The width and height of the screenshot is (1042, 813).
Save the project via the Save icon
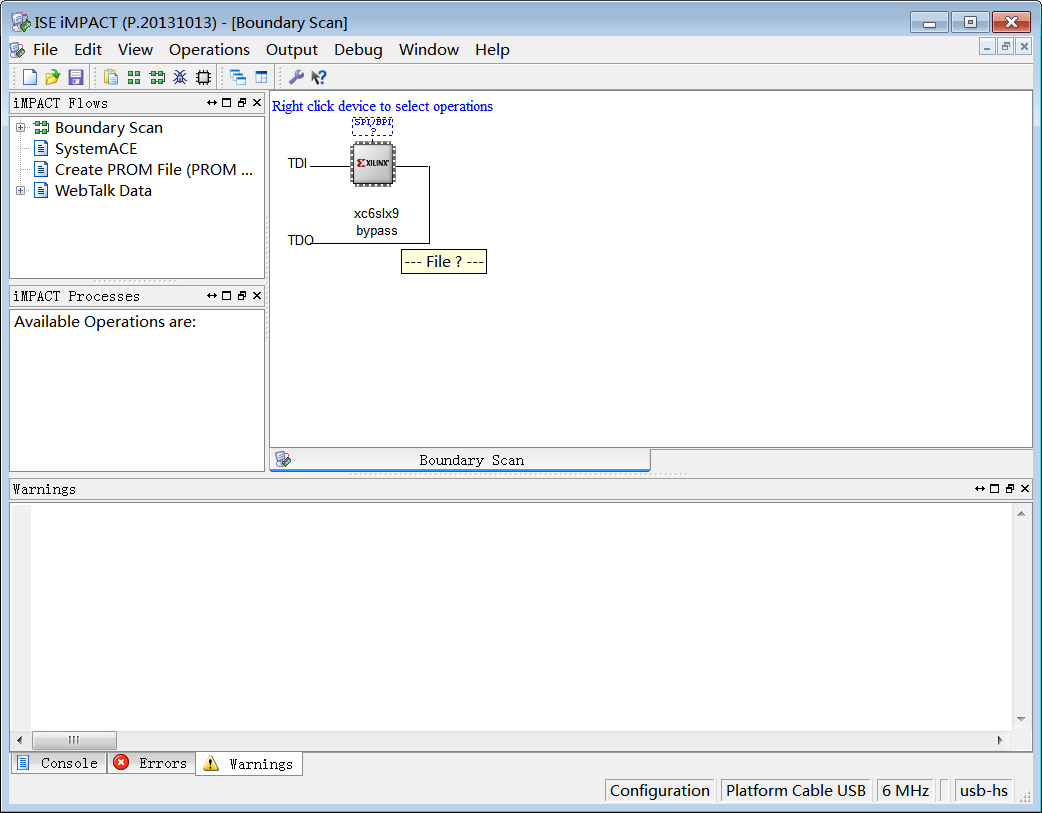point(75,76)
